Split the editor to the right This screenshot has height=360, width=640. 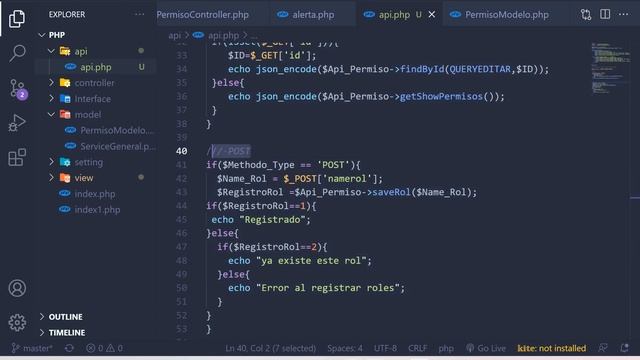[x=605, y=14]
